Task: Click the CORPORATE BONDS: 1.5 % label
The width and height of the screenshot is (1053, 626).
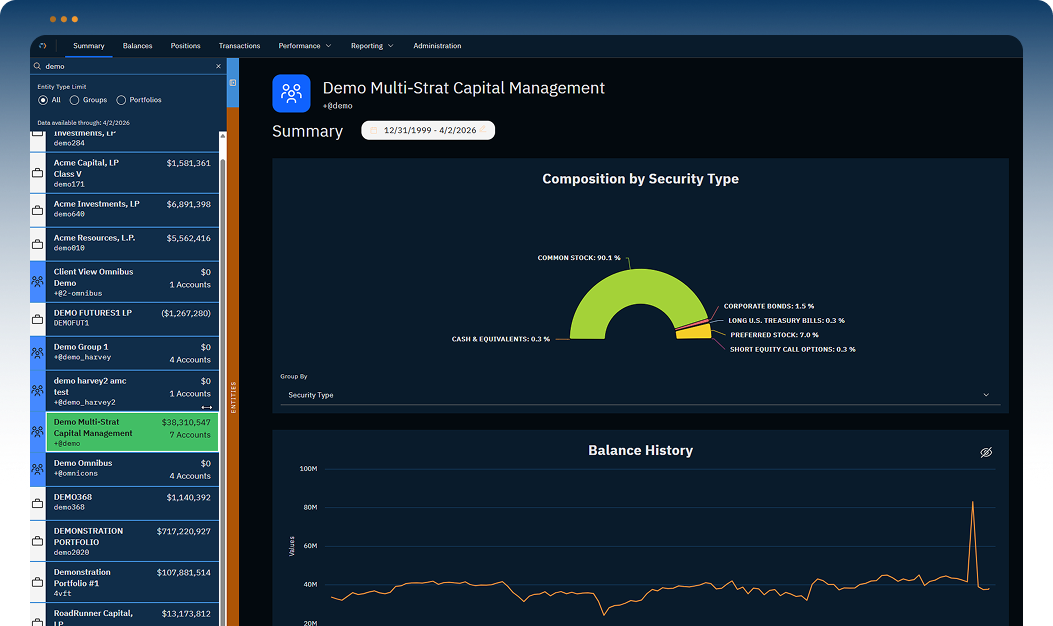Action: 769,306
